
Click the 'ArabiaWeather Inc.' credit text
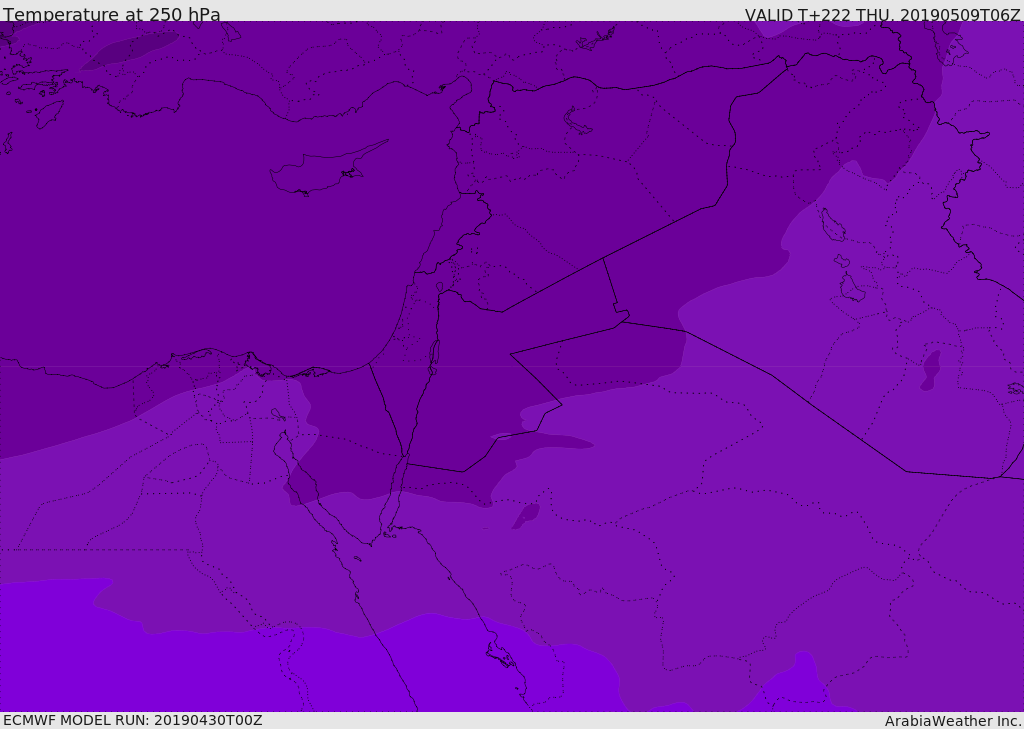952,721
